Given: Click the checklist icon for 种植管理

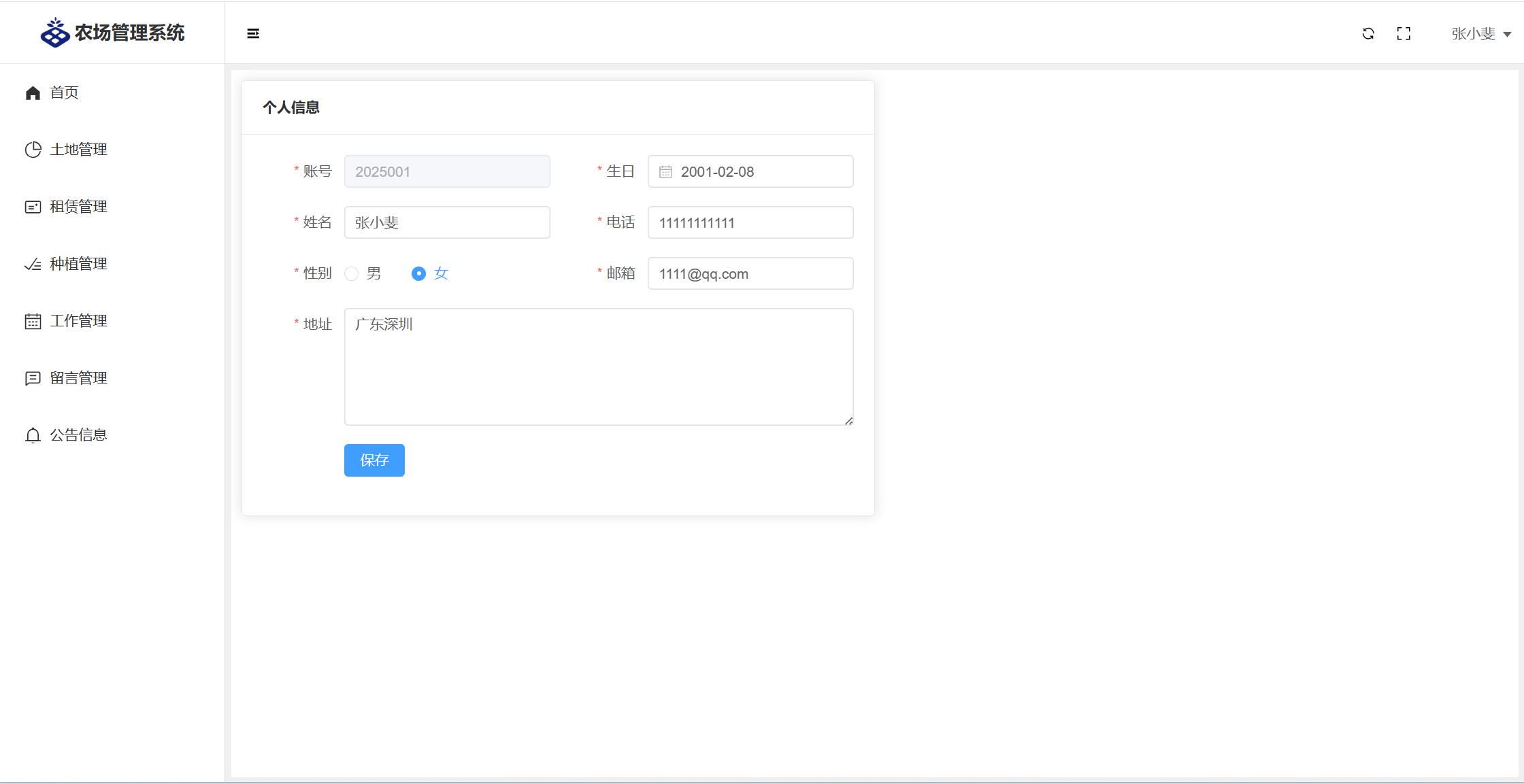Looking at the screenshot, I should coord(33,264).
